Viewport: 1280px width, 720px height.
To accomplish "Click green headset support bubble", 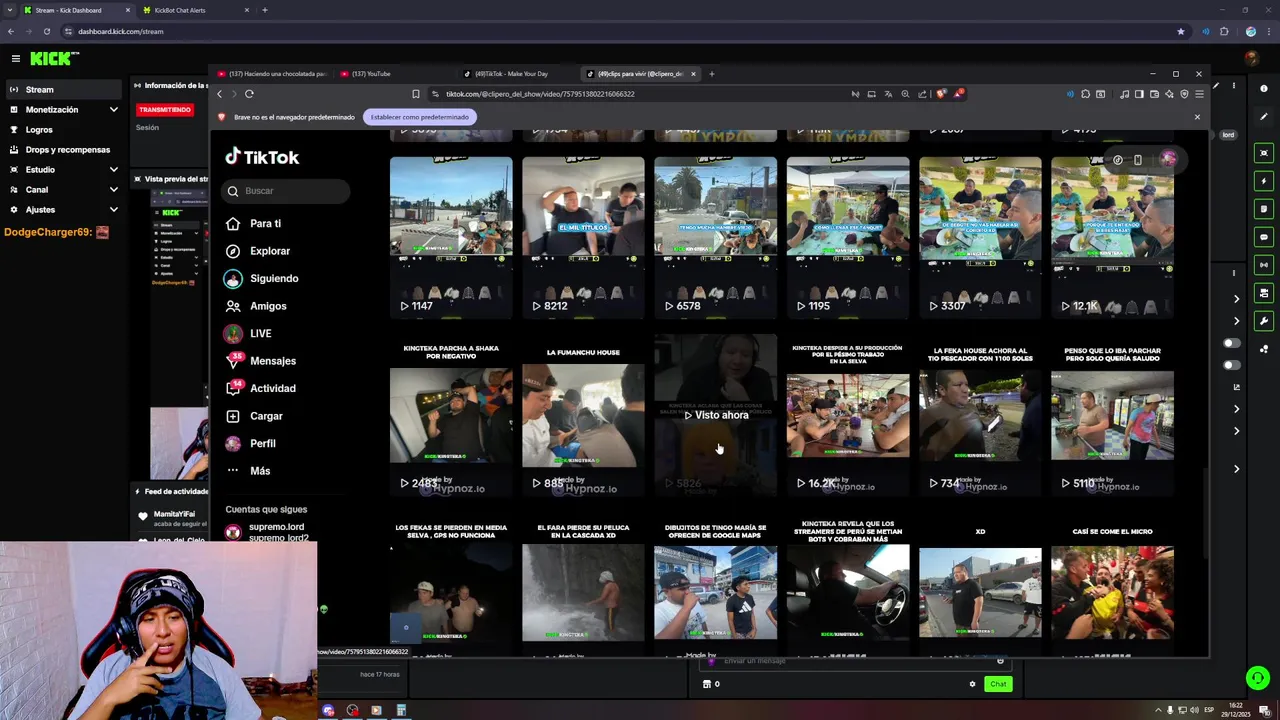I will pos(1257,678).
